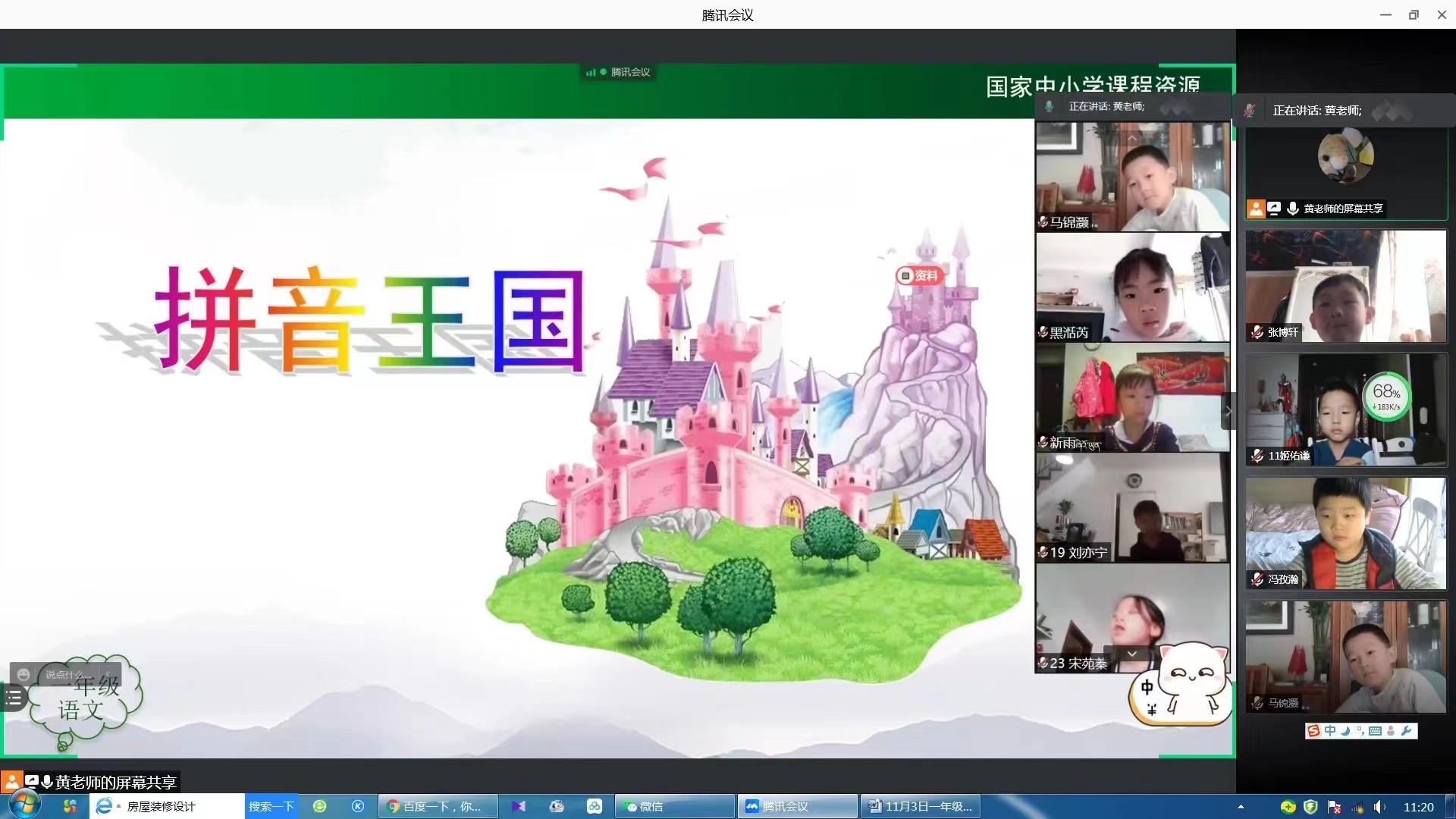This screenshot has height=819, width=1456.
Task: Open Sogou toolbar wrench settings icon
Action: pyautogui.click(x=1406, y=731)
